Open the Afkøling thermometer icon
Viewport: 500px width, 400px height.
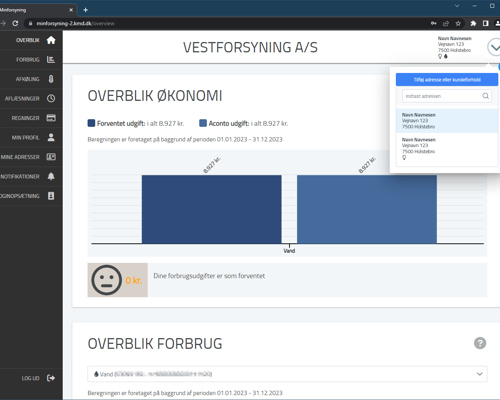click(51, 79)
